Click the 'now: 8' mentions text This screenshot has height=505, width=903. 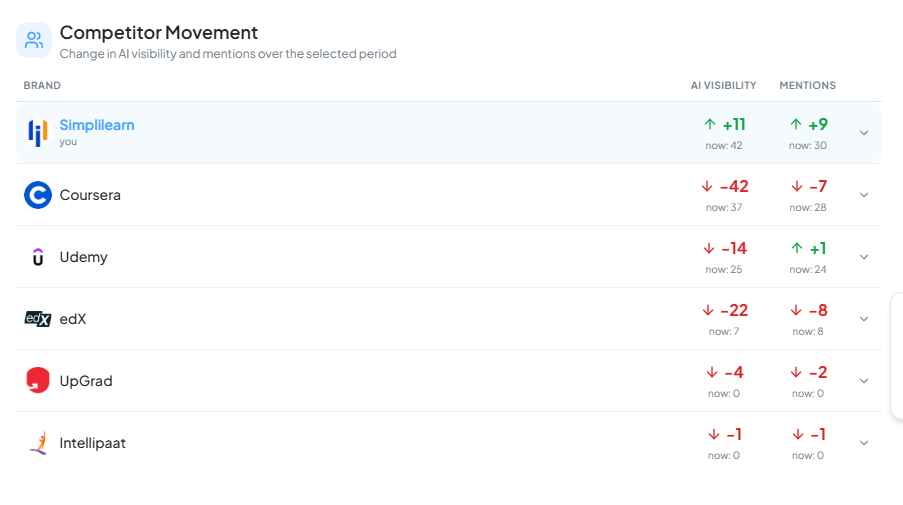[808, 332]
